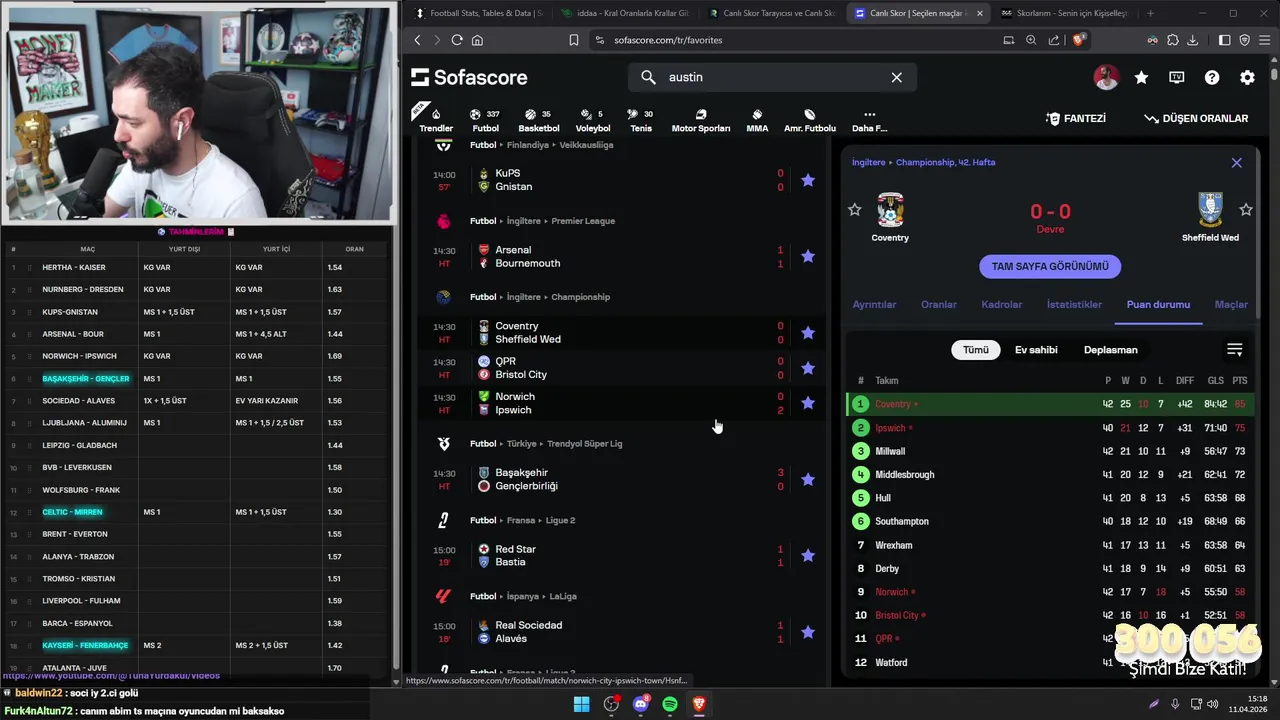
Task: Unfavorite the Norwich vs Ipswich match
Action: point(808,402)
